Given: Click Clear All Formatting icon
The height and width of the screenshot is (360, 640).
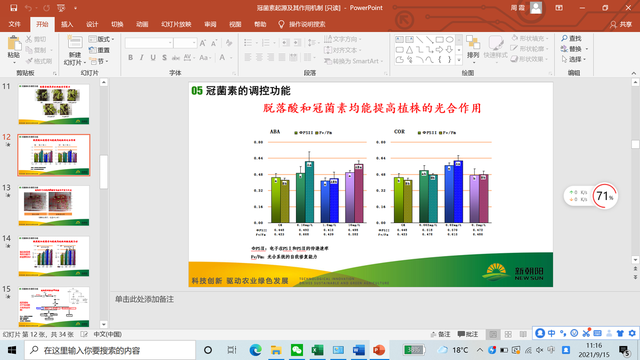Looking at the screenshot, I should pos(229,43).
